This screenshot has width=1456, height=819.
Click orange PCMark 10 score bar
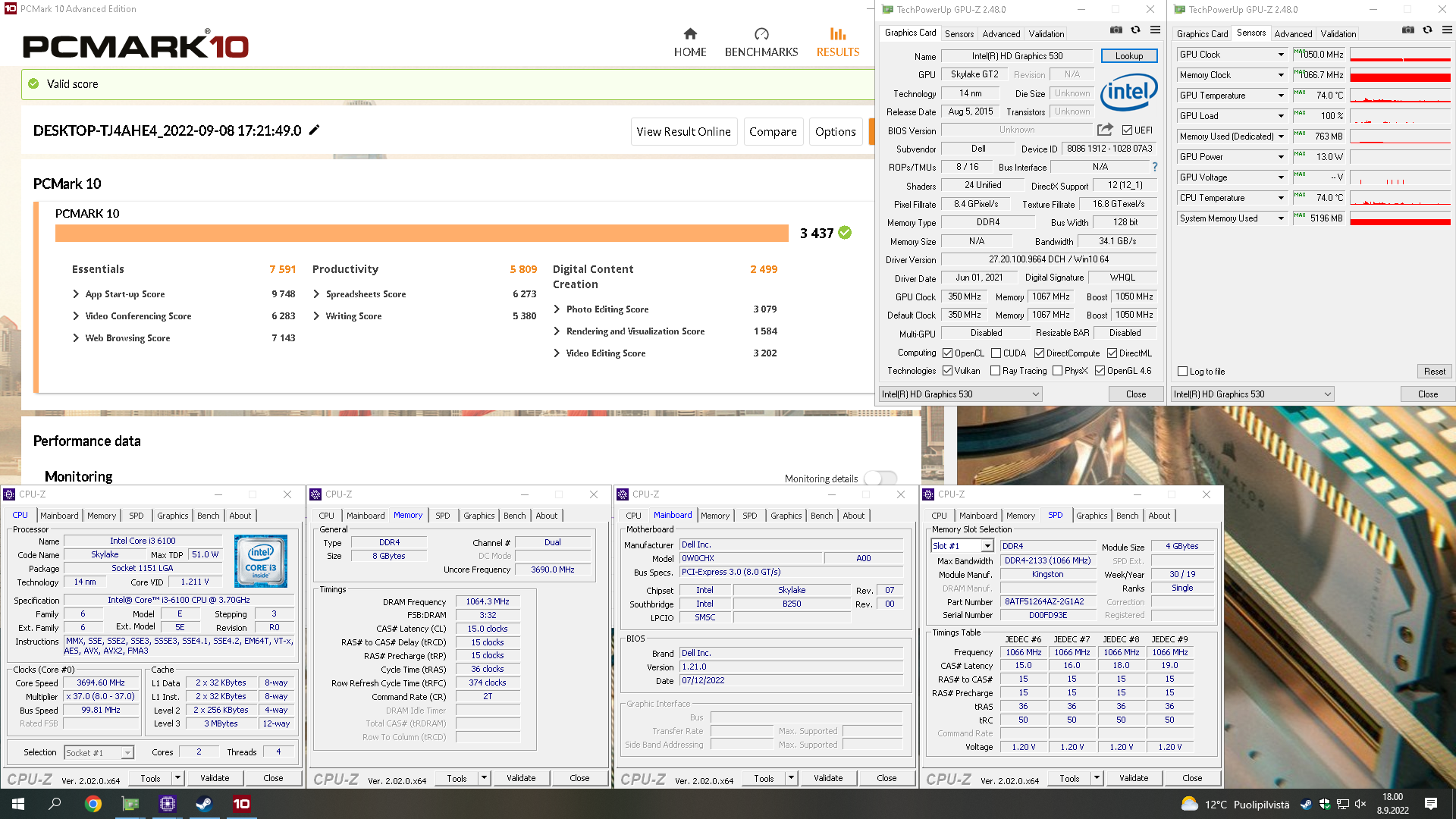[x=422, y=233]
